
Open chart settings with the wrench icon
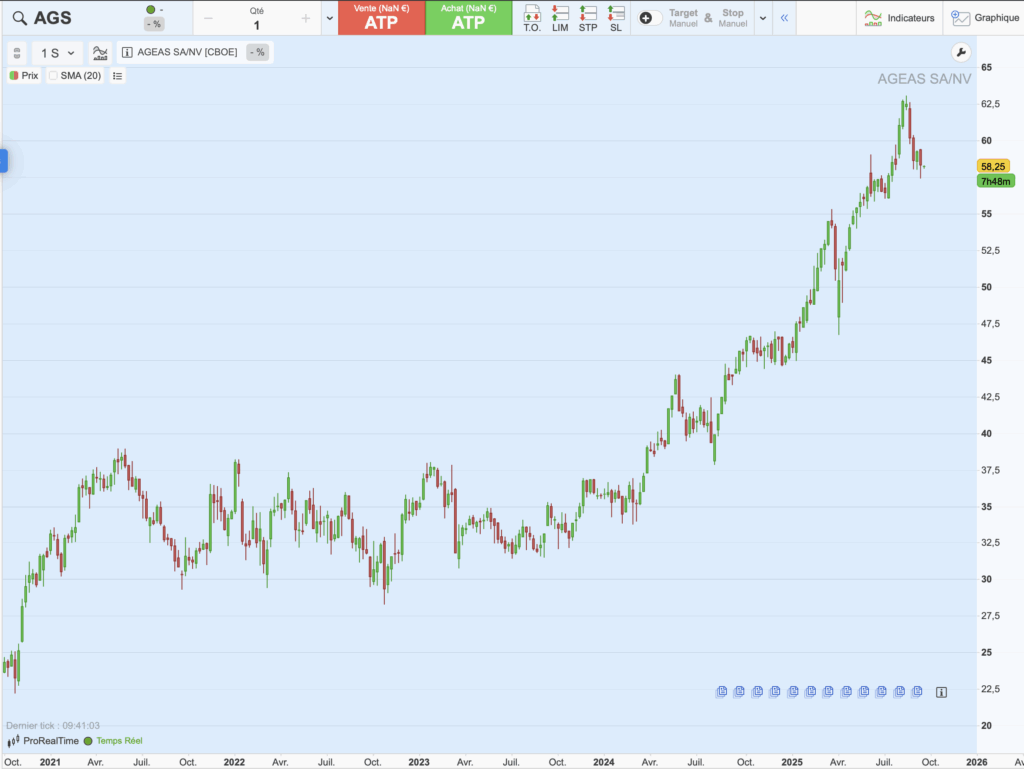click(960, 51)
